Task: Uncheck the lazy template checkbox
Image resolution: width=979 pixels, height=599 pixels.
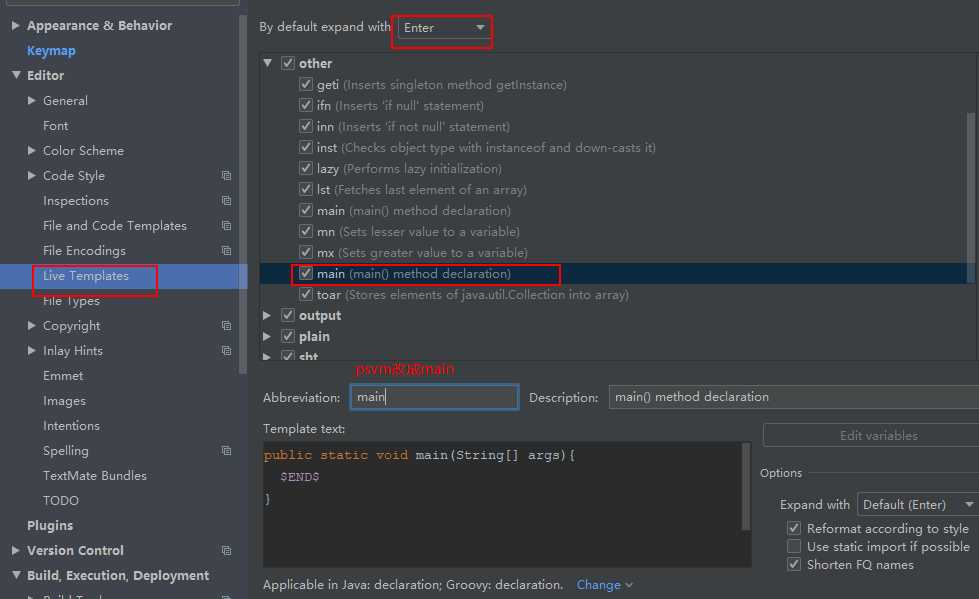Action: coord(306,168)
